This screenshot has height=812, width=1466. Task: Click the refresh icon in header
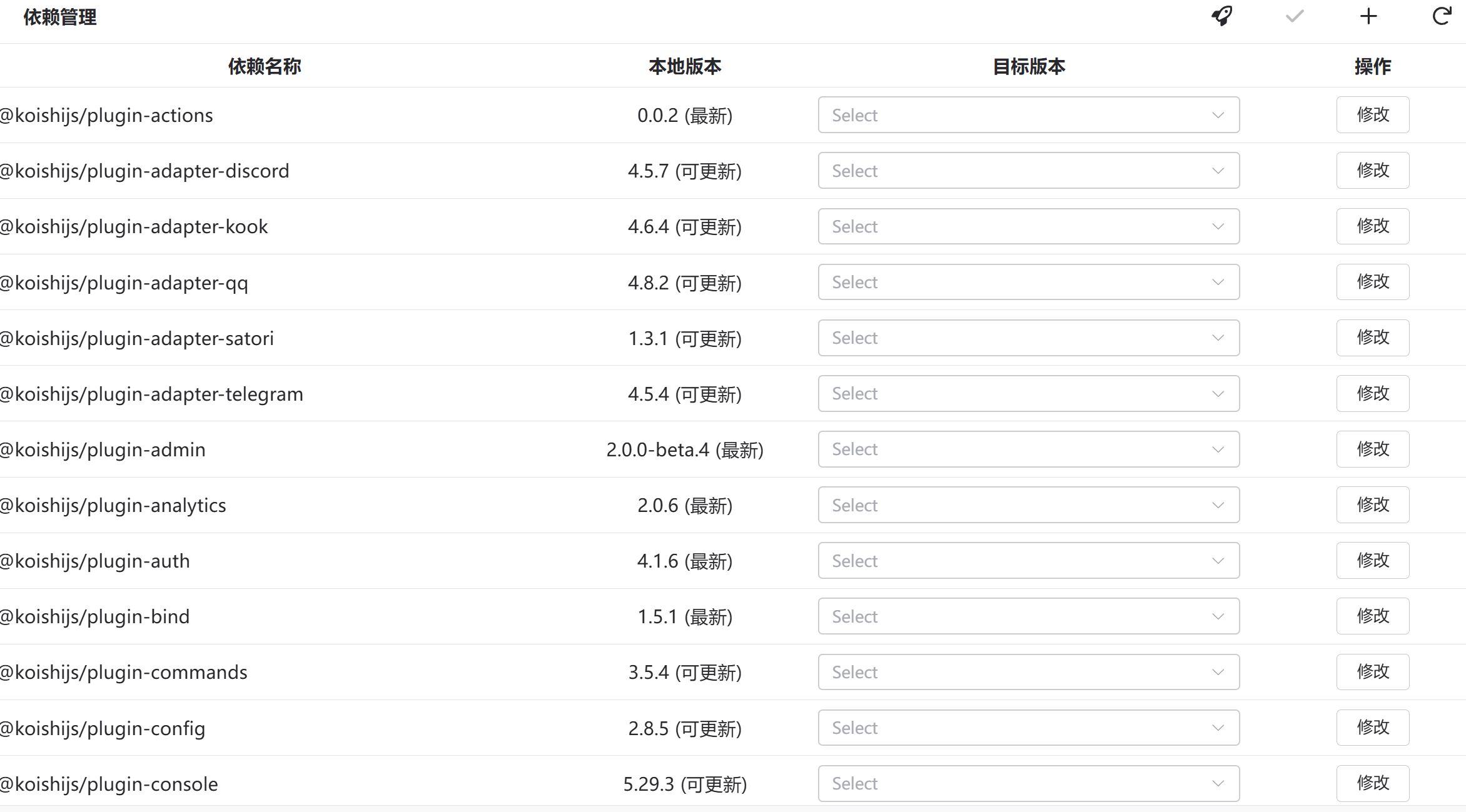click(1442, 16)
